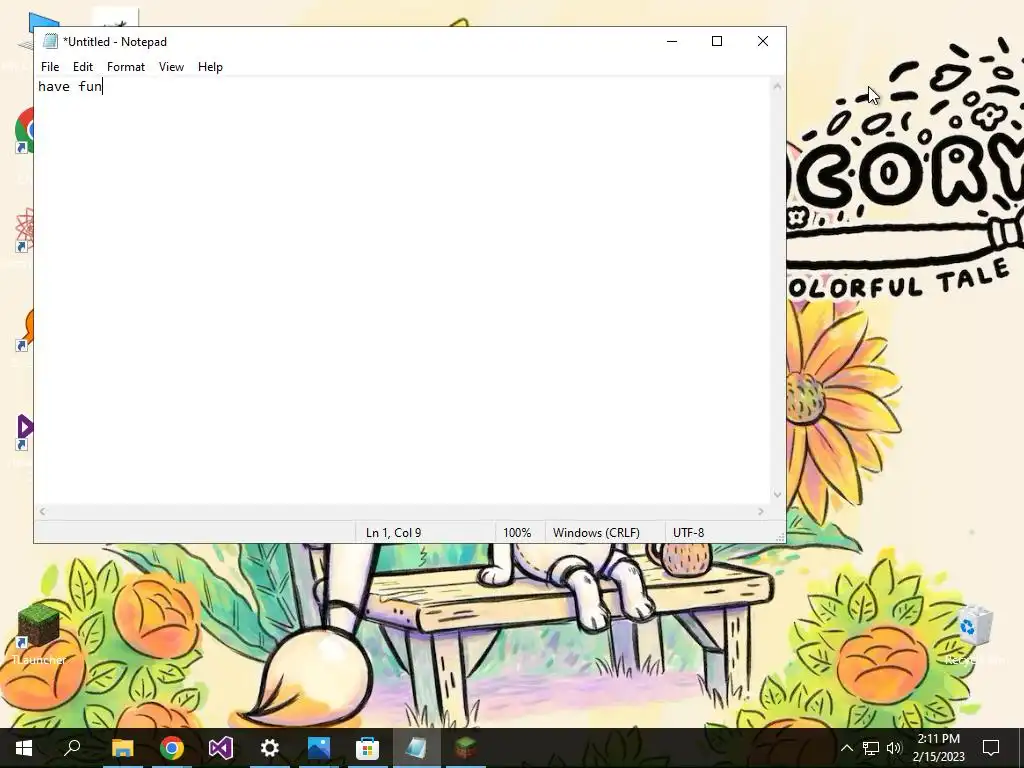
Task: Launch Google Chrome from the taskbar
Action: click(x=172, y=748)
